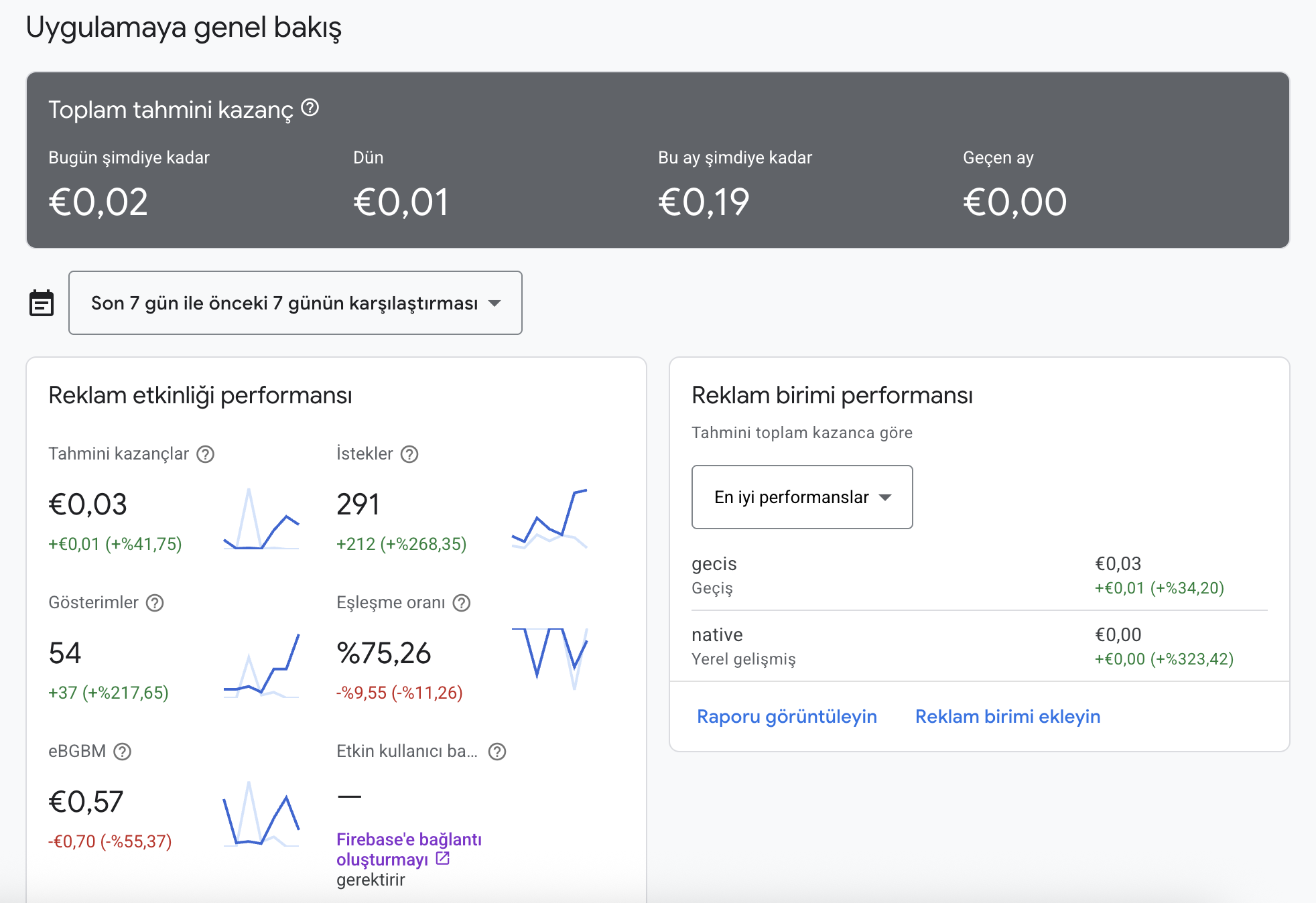Select the gecis ad unit row
The image size is (1316, 903).
980,575
